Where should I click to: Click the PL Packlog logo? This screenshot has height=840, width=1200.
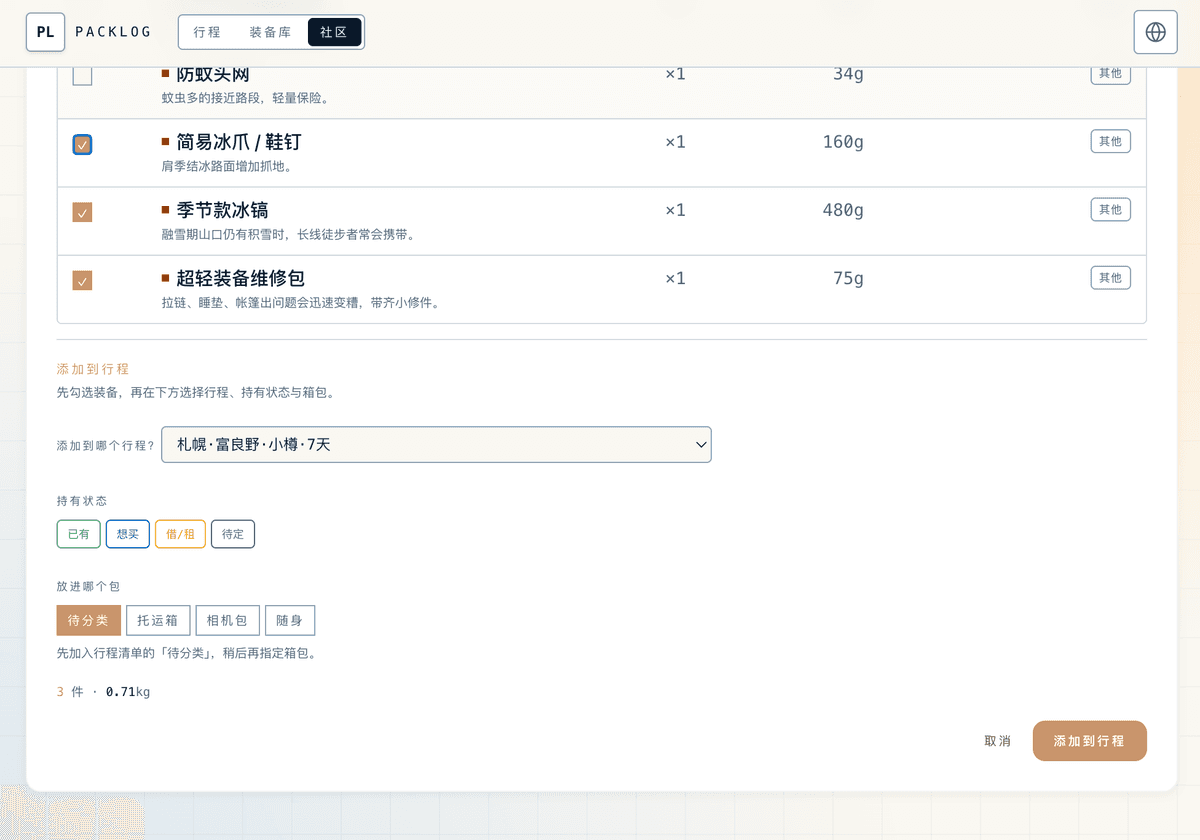(x=89, y=32)
